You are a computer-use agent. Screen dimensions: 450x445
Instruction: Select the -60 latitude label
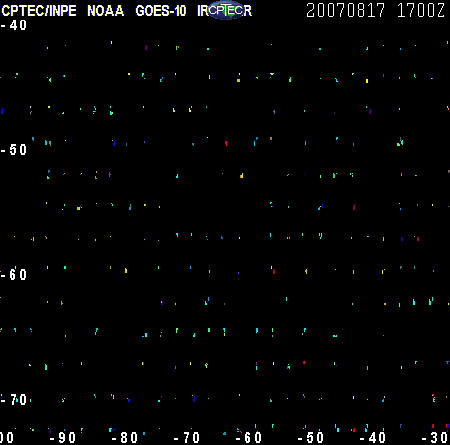click(x=14, y=275)
